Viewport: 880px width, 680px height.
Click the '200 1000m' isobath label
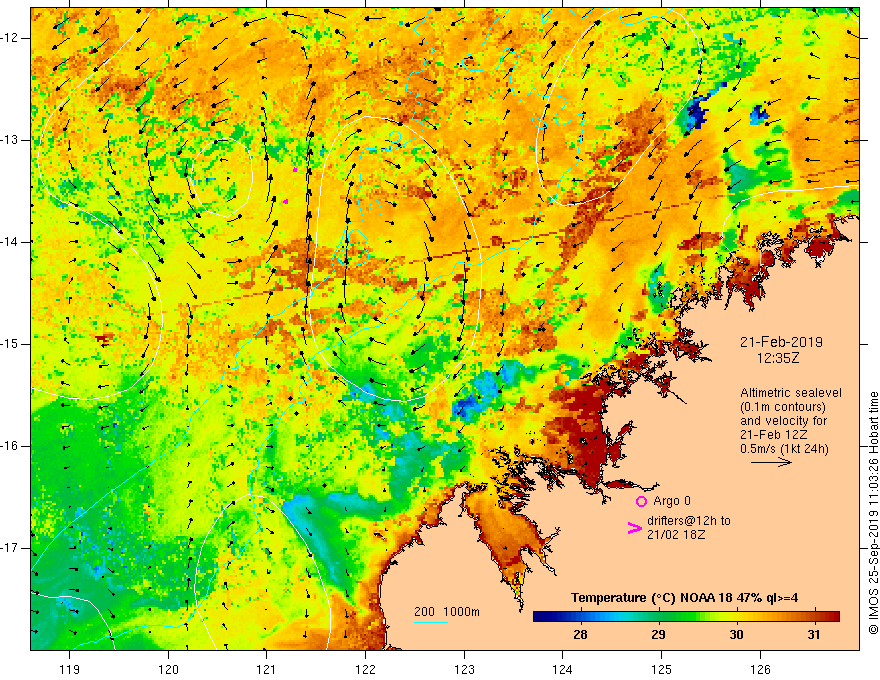(447, 612)
